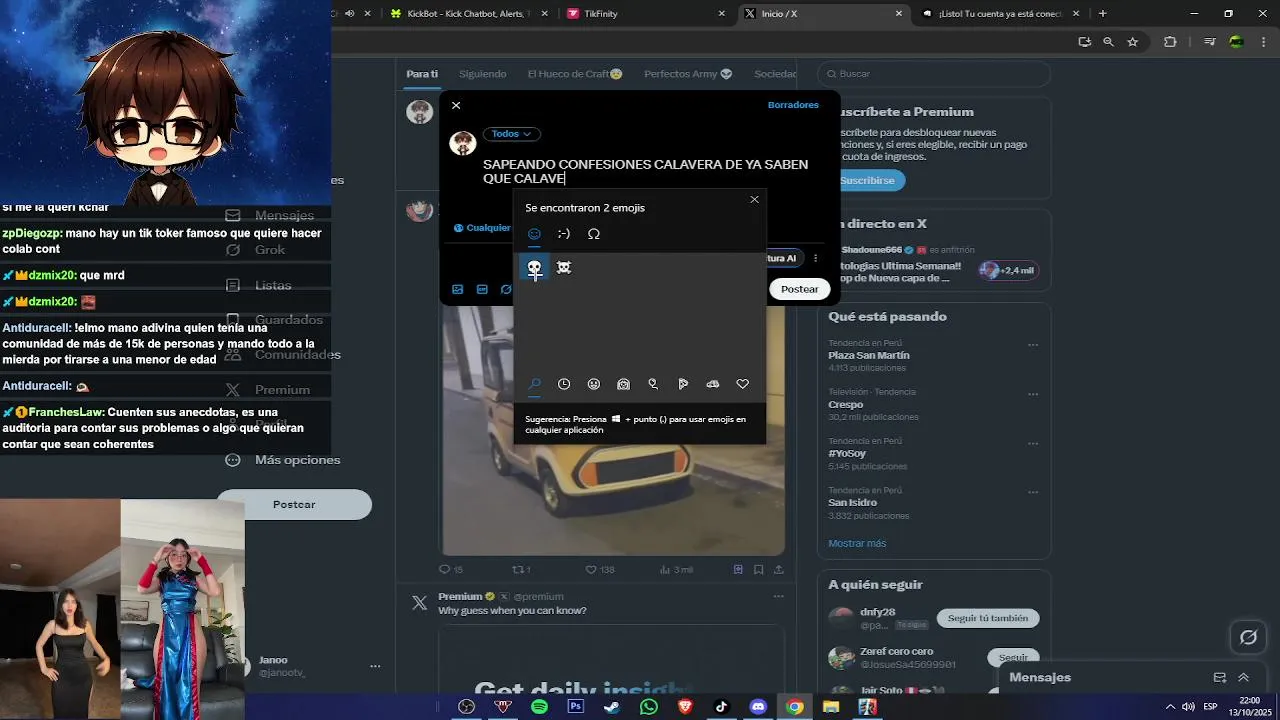
Task: Open Crespo trend
Action: click(846, 404)
